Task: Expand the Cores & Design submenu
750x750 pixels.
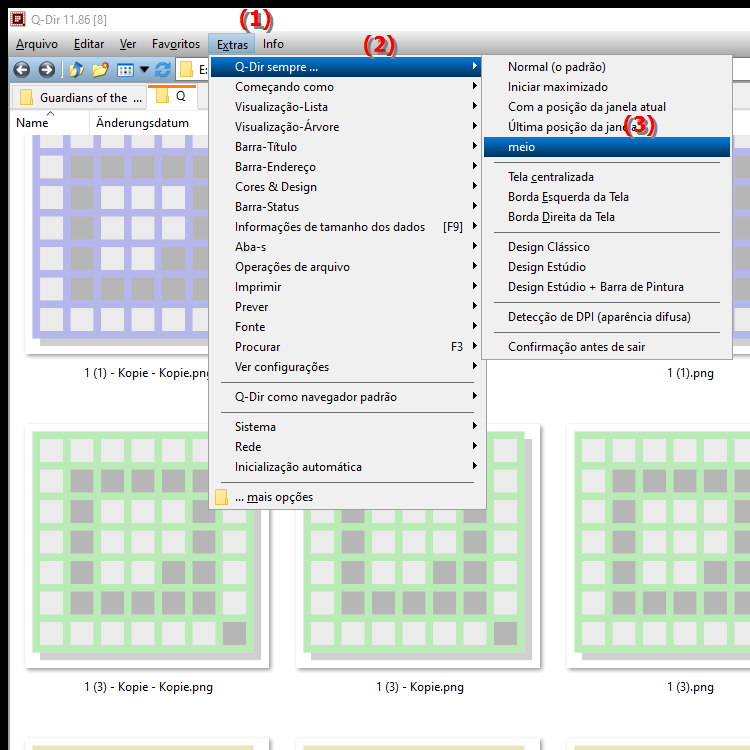Action: coord(345,187)
